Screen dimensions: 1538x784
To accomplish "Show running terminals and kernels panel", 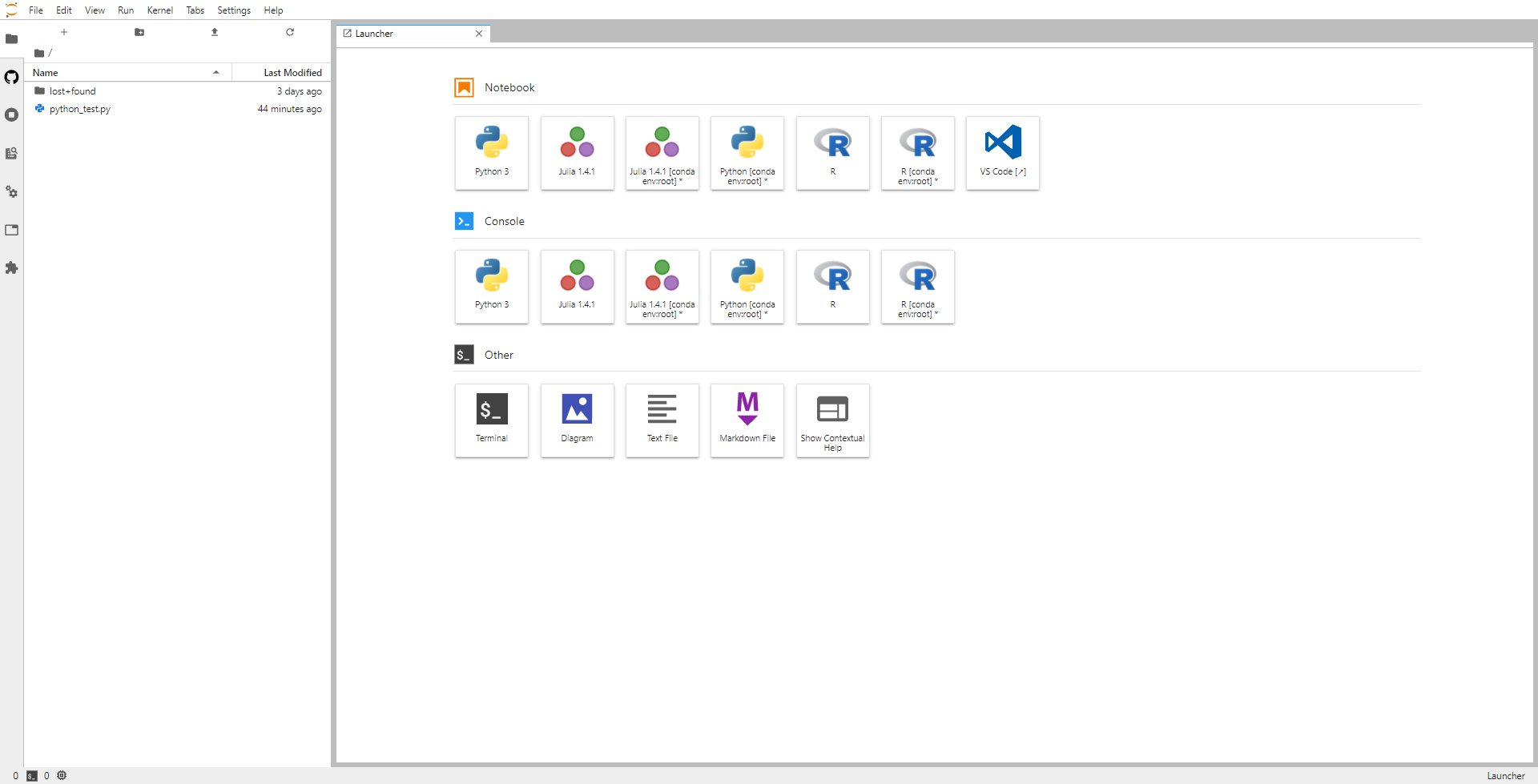I will (11, 115).
